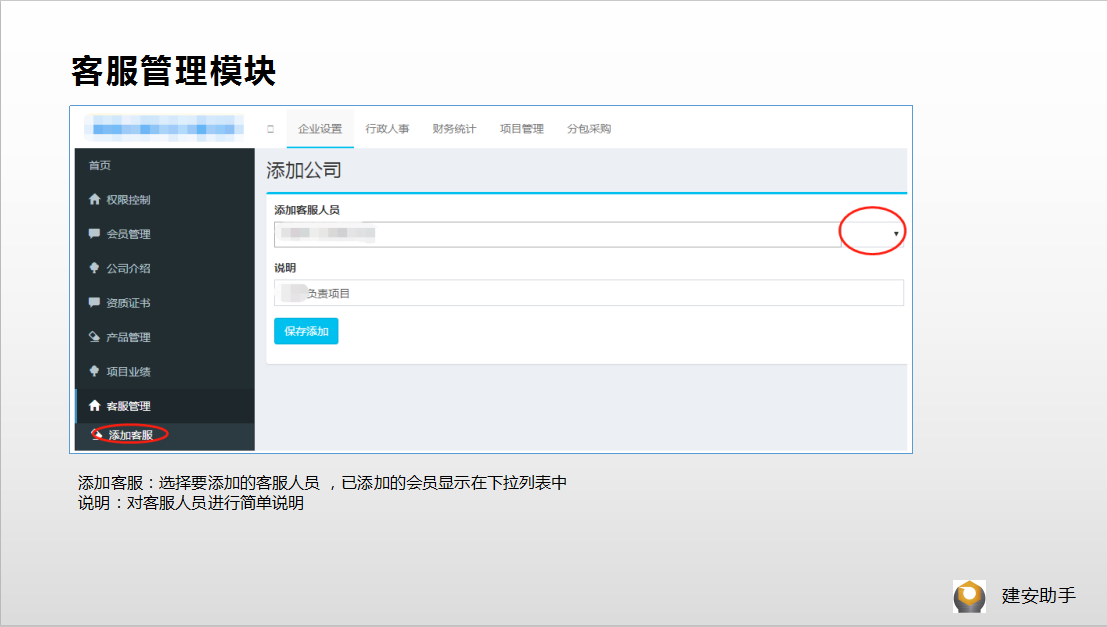Click the tree icon beside 公司介绍
Screen dimensions: 1107x627
pyautogui.click(x=95, y=268)
